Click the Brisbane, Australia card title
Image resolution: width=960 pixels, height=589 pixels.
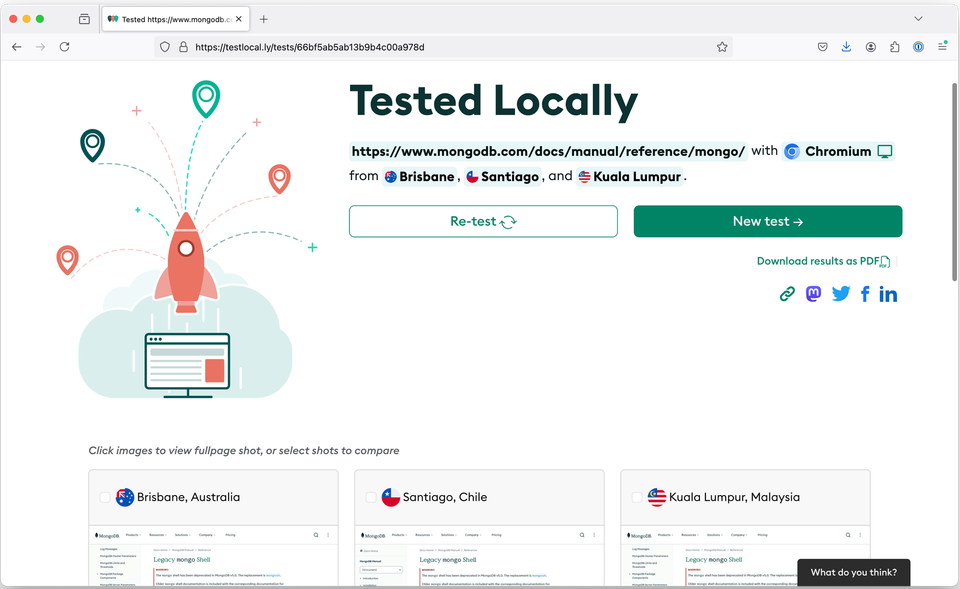click(x=189, y=497)
